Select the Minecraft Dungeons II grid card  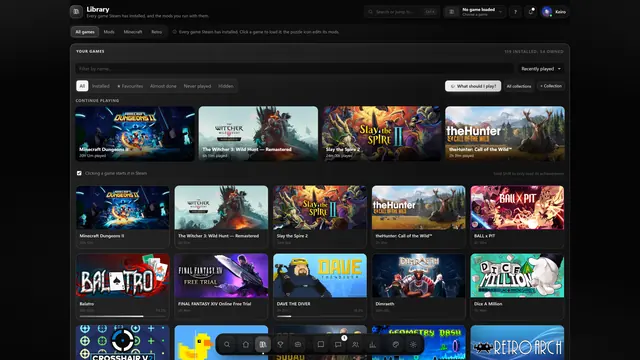(x=122, y=216)
